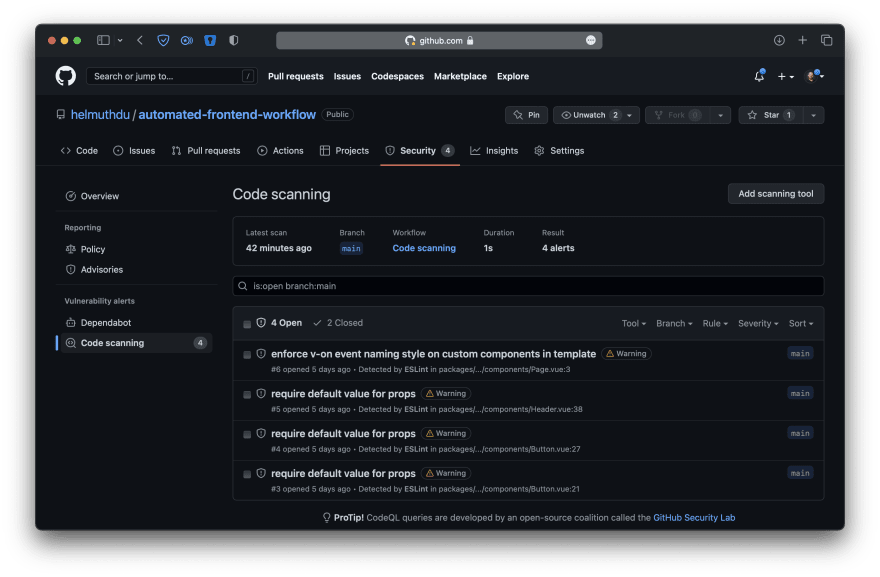Show the 2 Closed alerts

pyautogui.click(x=338, y=323)
